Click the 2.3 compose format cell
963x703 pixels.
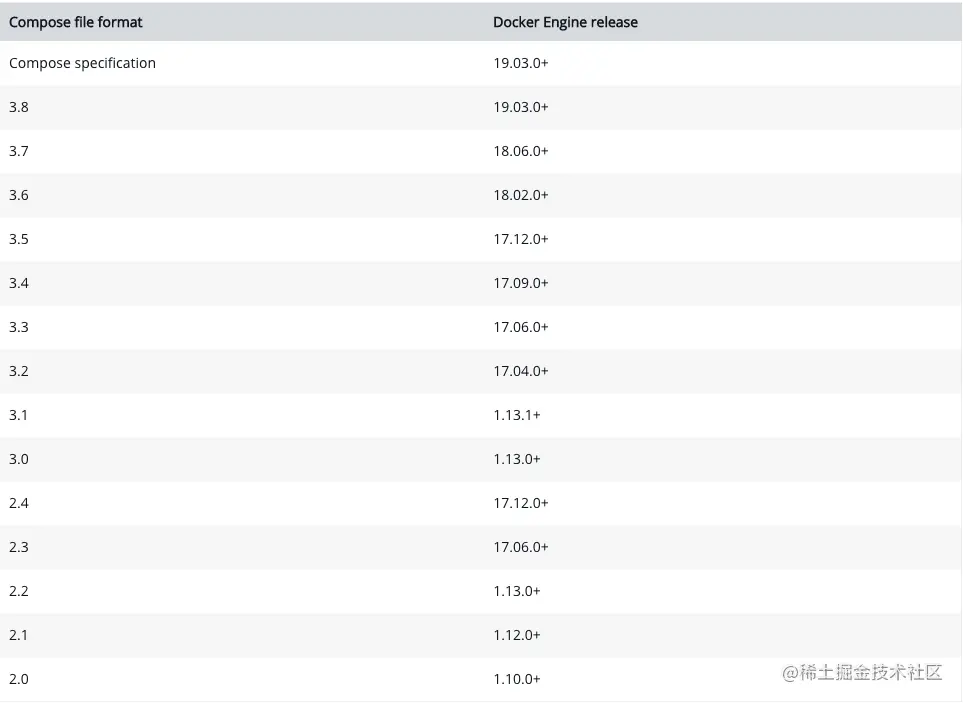point(19,547)
